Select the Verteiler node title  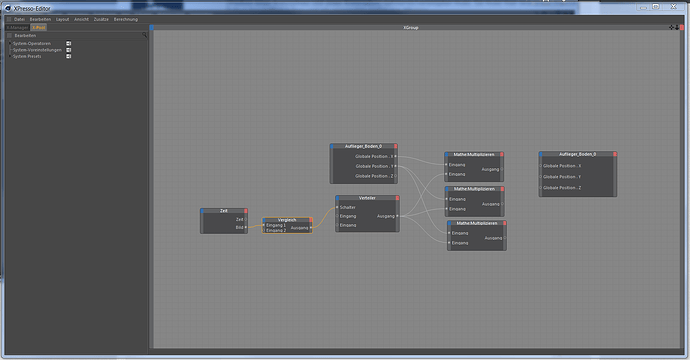pos(367,198)
